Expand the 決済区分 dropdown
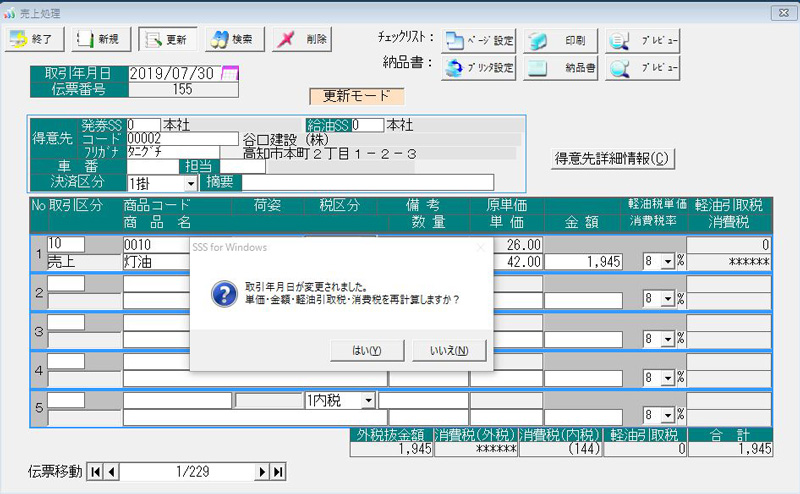 point(190,183)
